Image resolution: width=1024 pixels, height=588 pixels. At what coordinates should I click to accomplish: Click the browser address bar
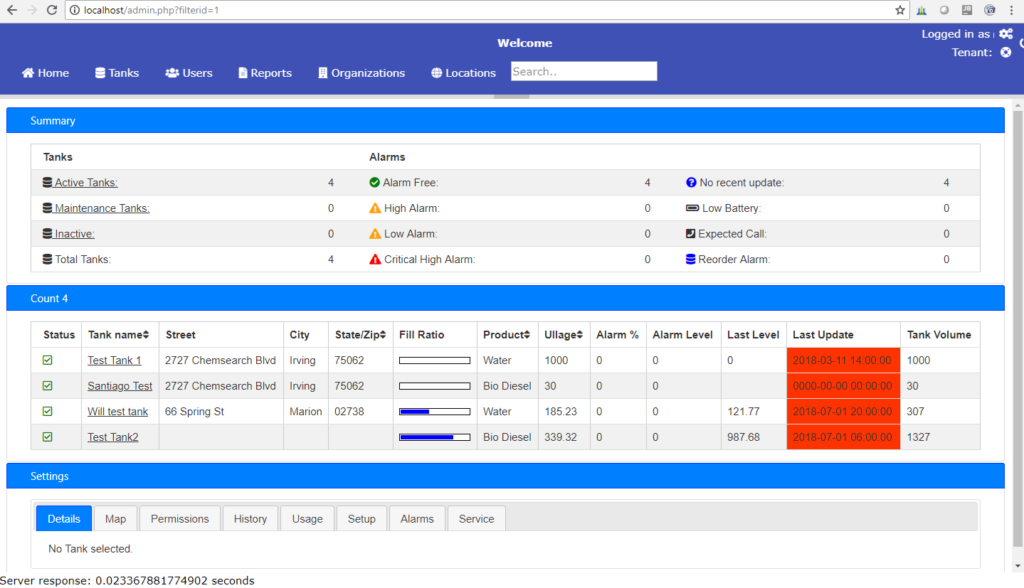pyautogui.click(x=487, y=10)
